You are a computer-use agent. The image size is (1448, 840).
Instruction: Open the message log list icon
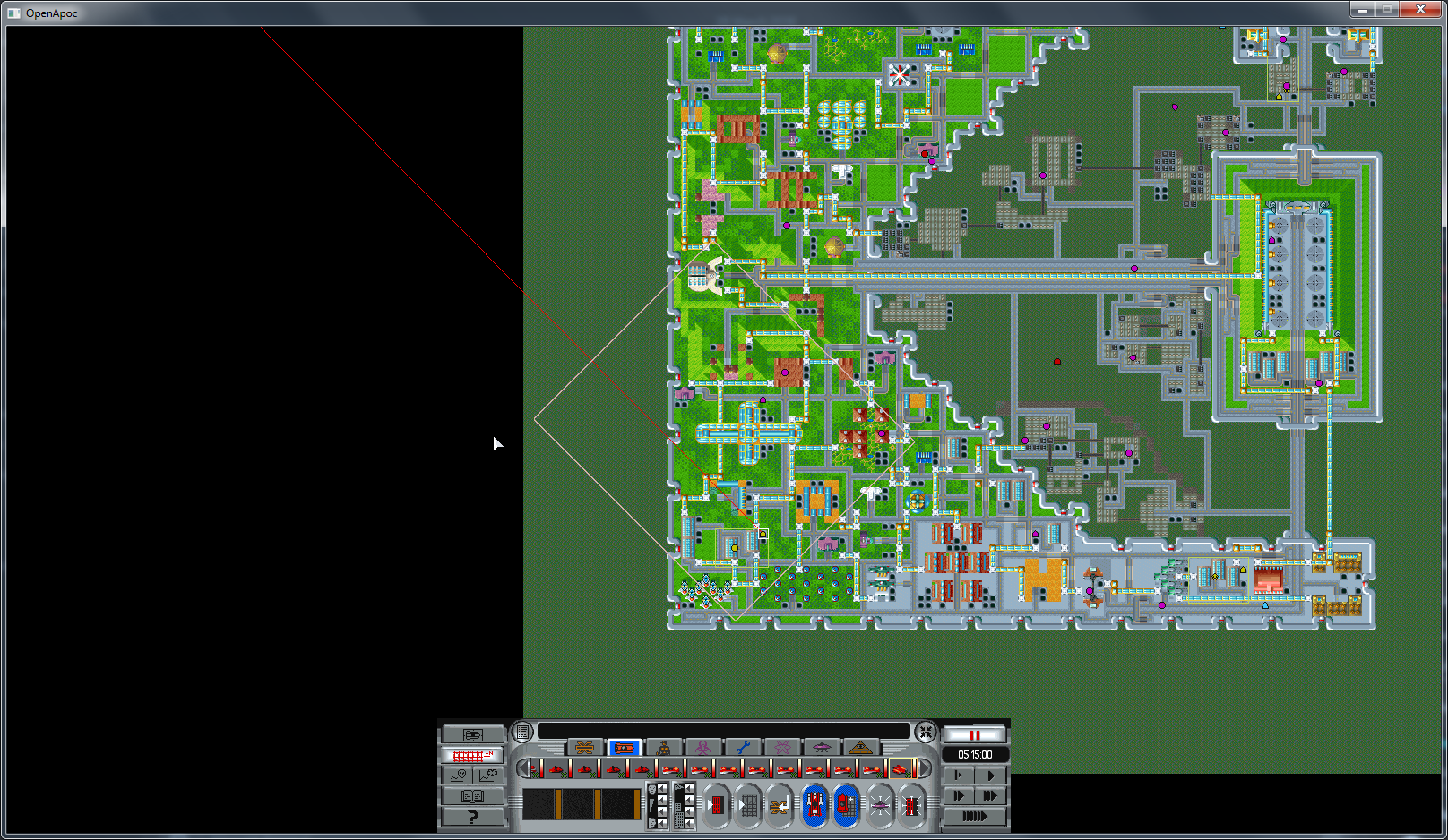(x=522, y=732)
